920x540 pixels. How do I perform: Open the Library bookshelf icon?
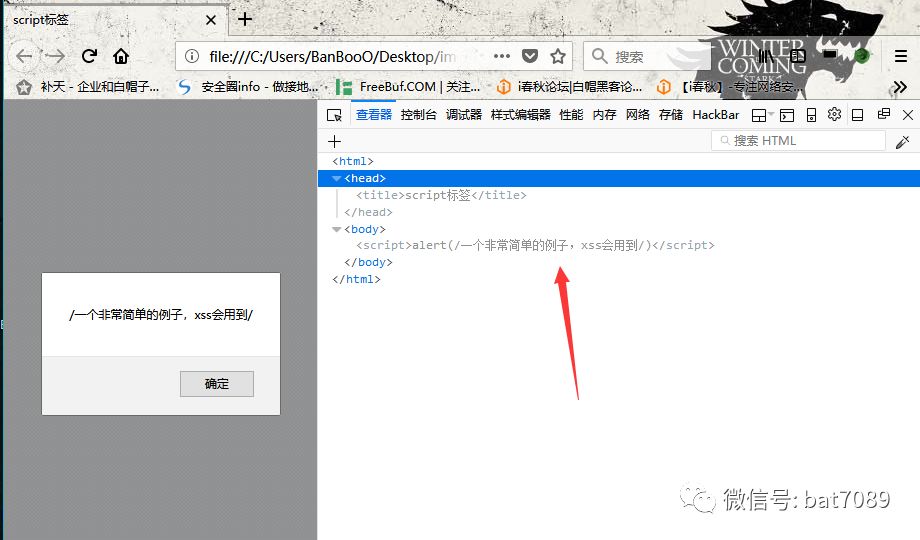766,56
